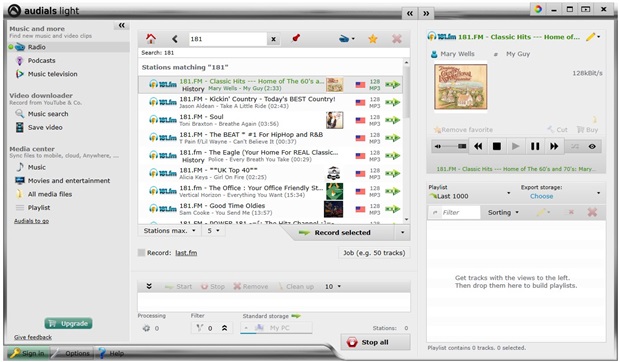The width and height of the screenshot is (620, 362).
Task: Toggle the eye visibility icon in the player
Action: pyautogui.click(x=592, y=146)
